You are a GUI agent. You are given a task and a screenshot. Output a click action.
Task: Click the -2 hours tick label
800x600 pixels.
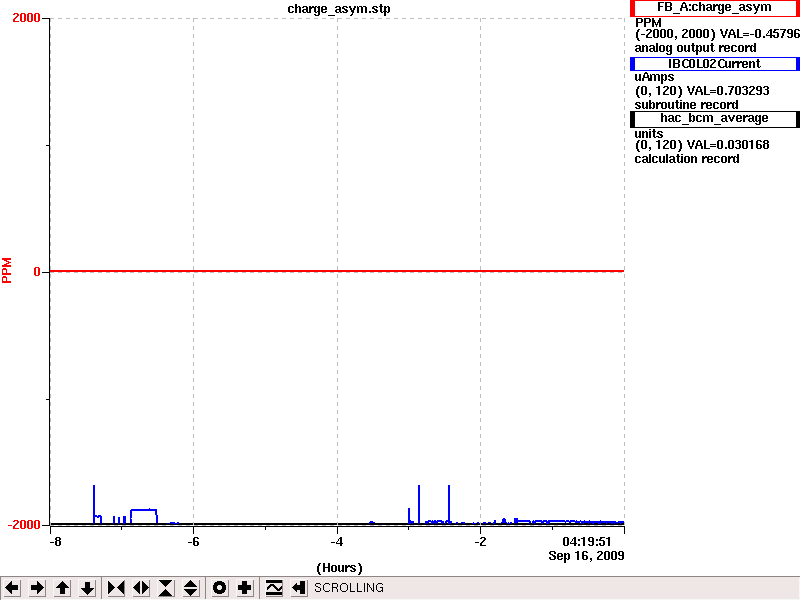480,542
